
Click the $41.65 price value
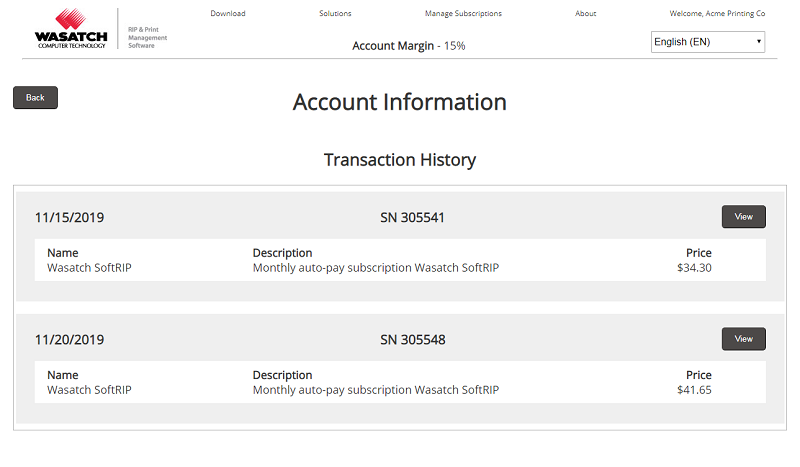pos(694,390)
